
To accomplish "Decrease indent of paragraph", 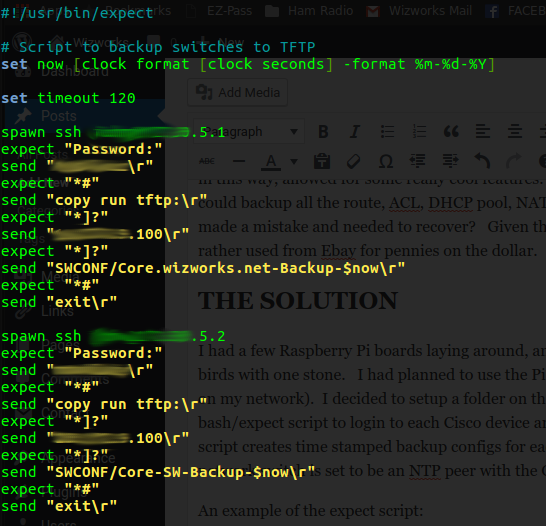I will coord(418,161).
